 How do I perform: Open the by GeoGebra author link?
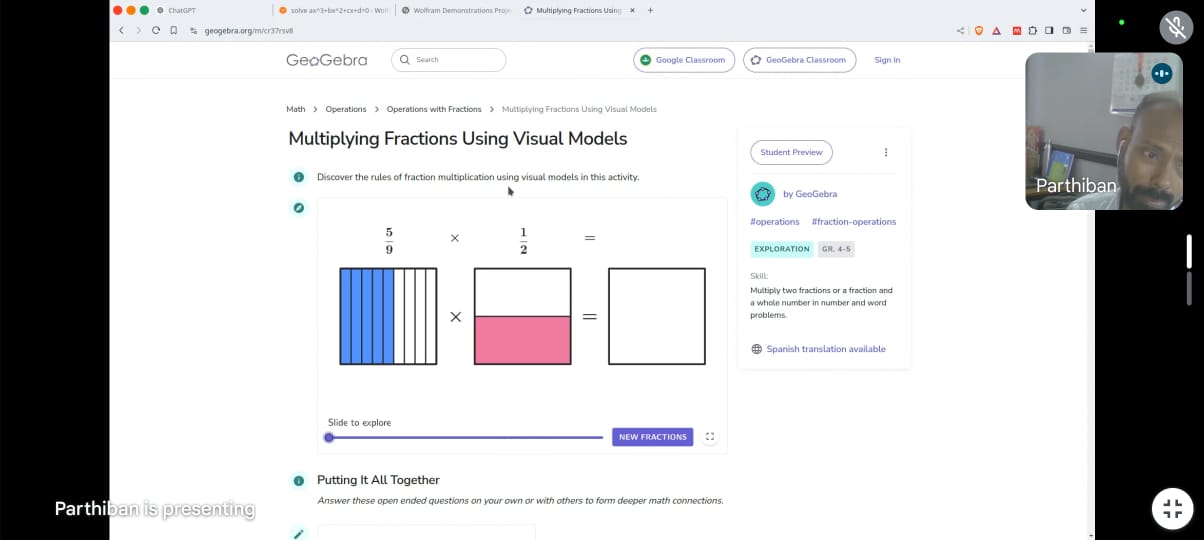point(810,194)
